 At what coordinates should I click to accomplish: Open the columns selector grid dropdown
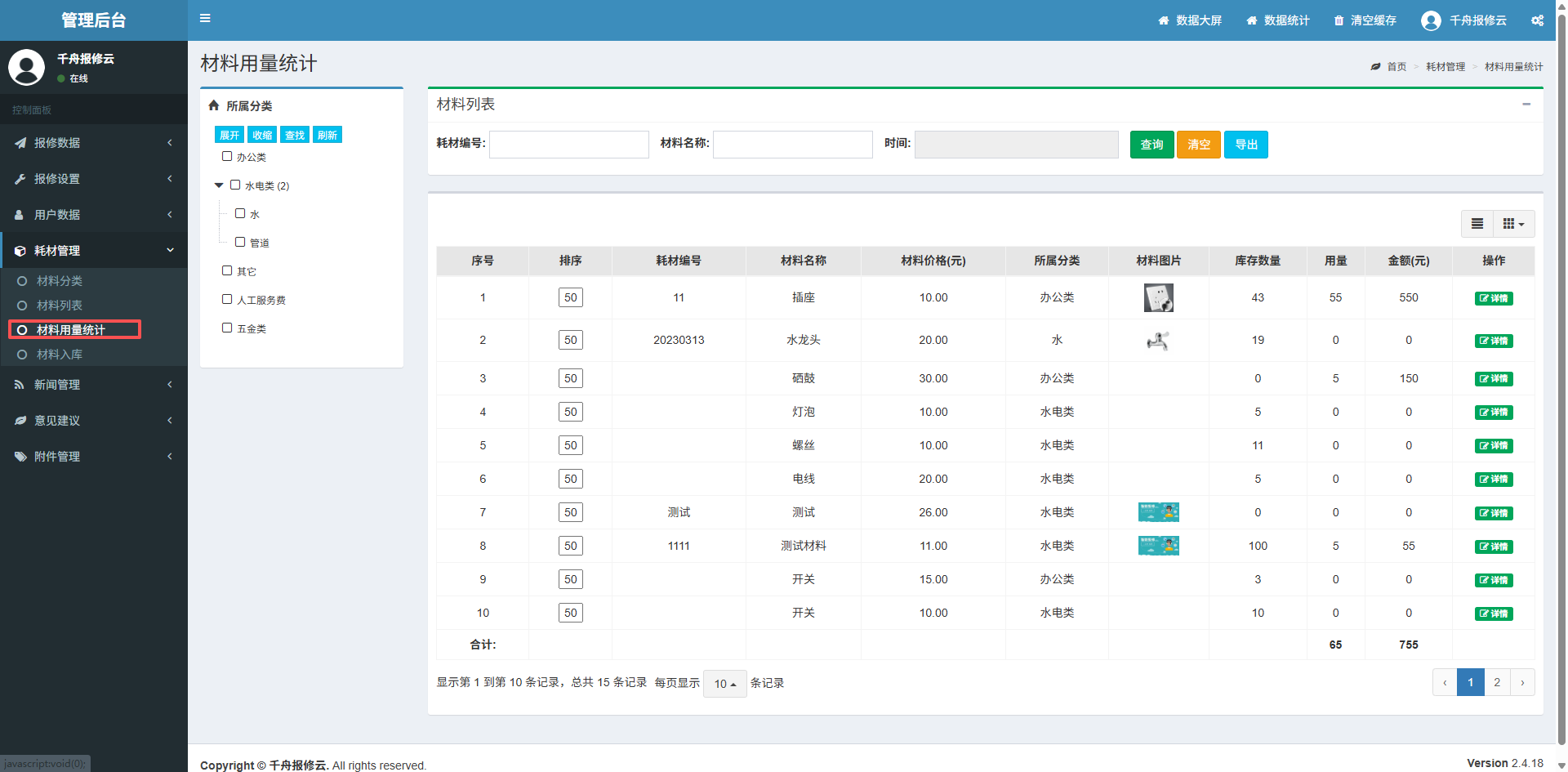pos(1513,224)
